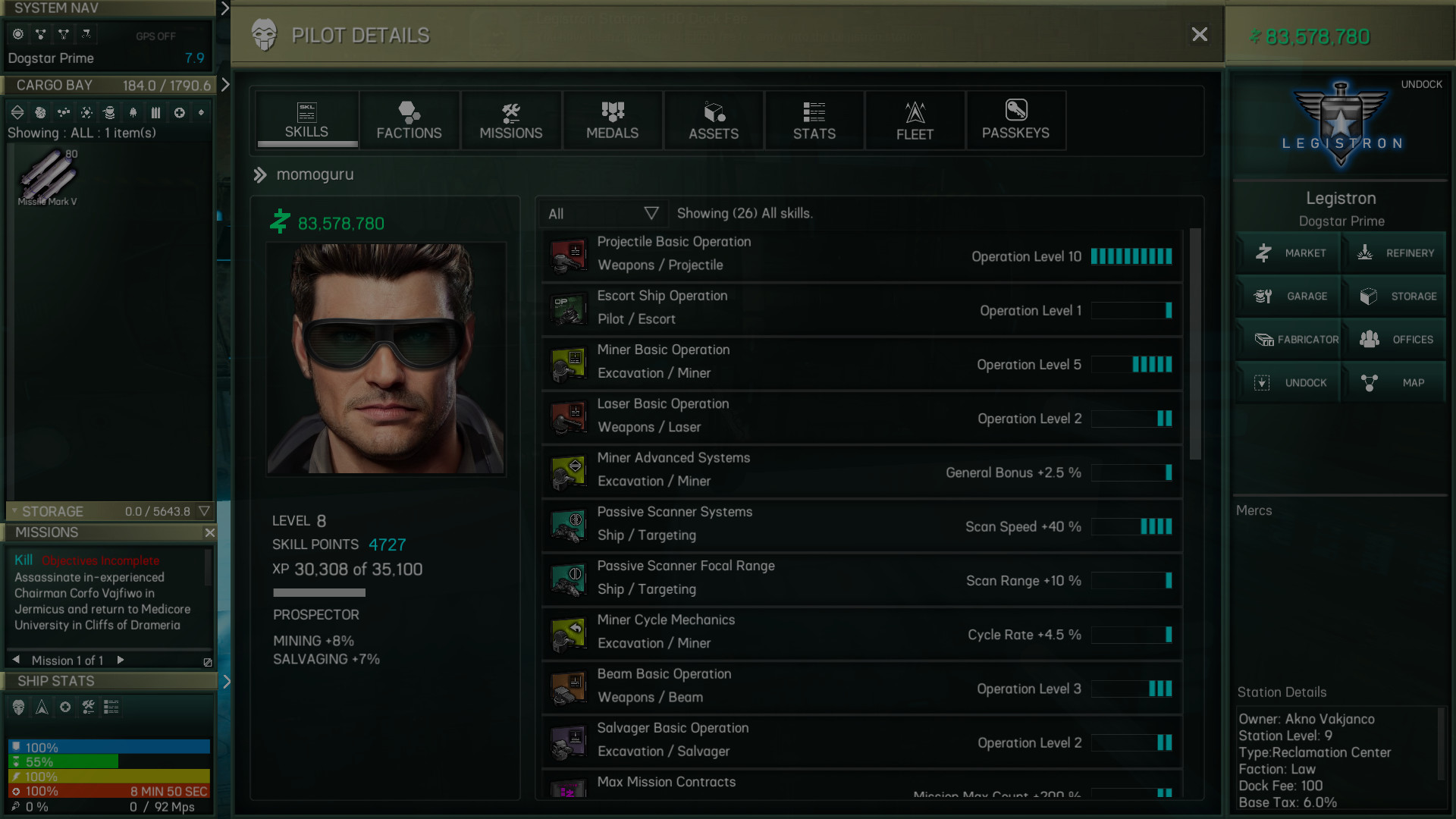The height and width of the screenshot is (819, 1456).
Task: Toggle GPS on in System Nav
Action: tap(156, 36)
